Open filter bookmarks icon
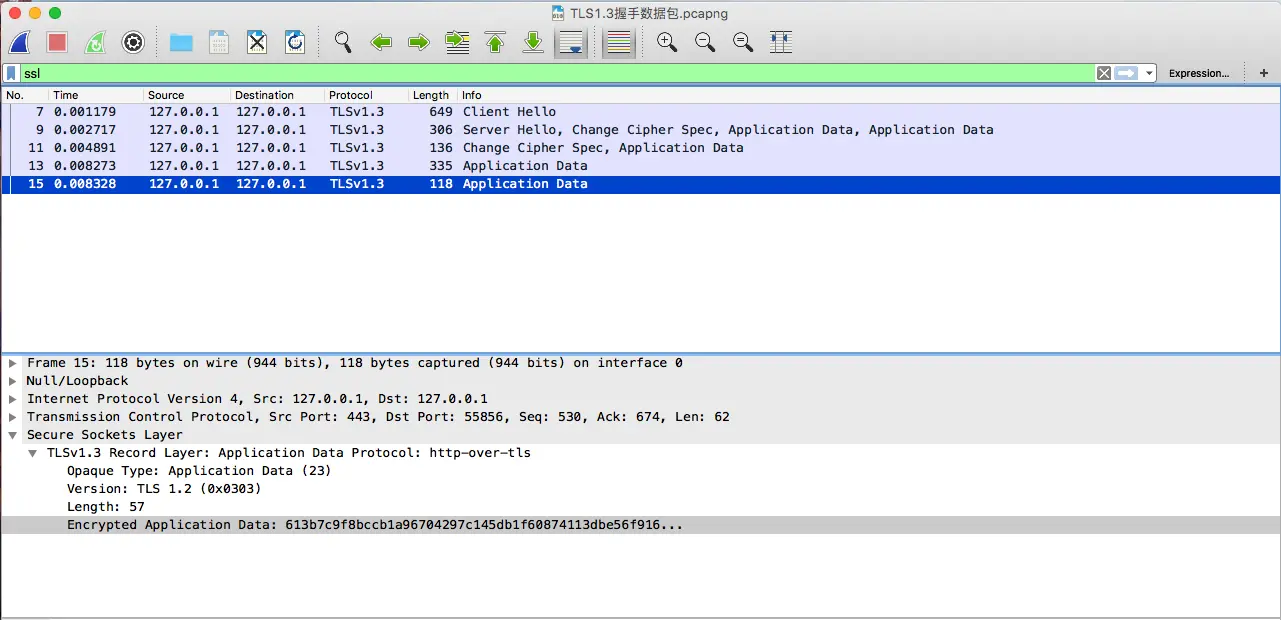Viewport: 1281px width, 620px height. coord(11,73)
